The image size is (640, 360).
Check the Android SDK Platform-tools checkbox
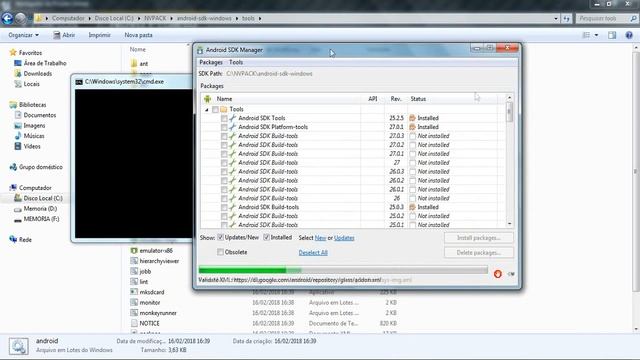(x=224, y=127)
